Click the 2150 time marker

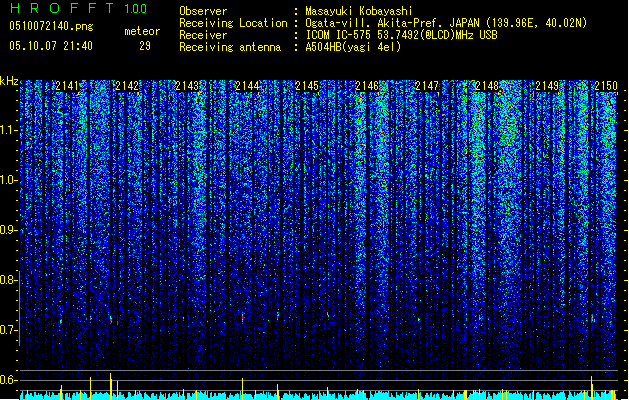606,86
